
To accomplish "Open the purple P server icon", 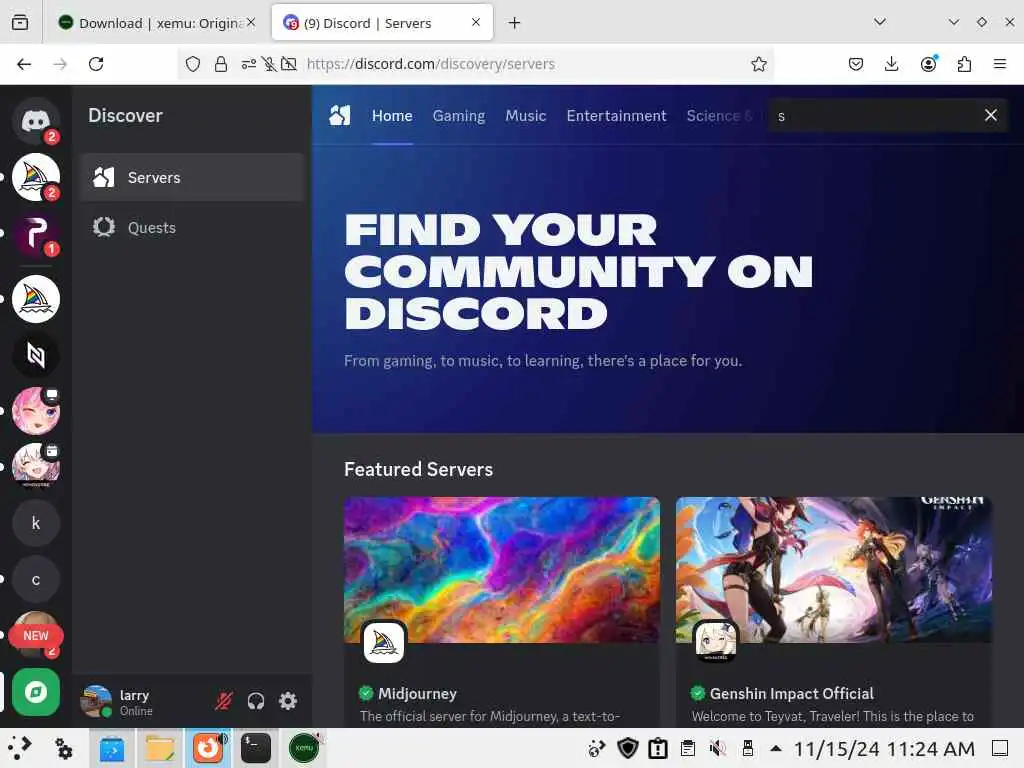I will pos(36,234).
